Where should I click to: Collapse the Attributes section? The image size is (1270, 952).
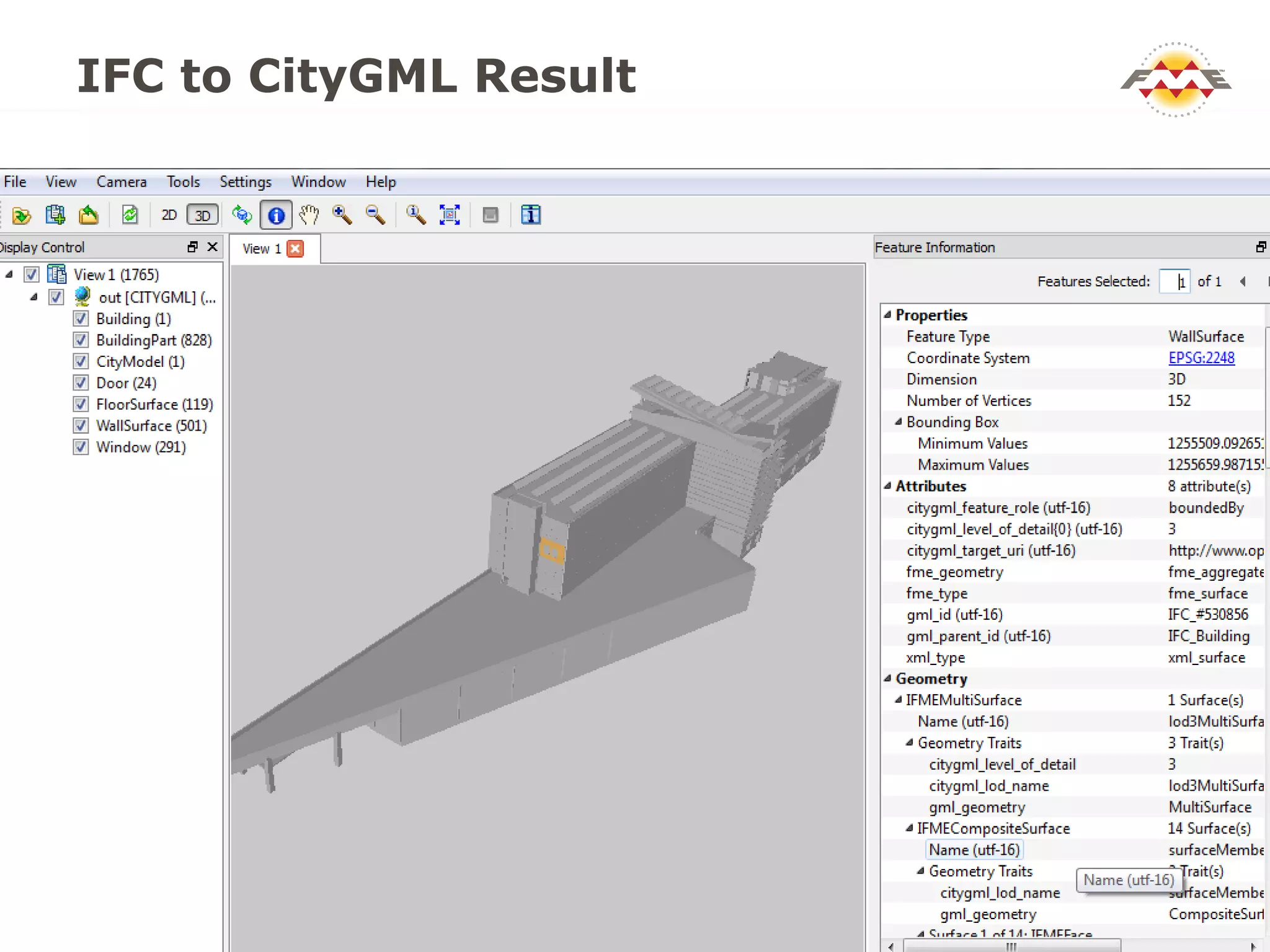tap(887, 486)
